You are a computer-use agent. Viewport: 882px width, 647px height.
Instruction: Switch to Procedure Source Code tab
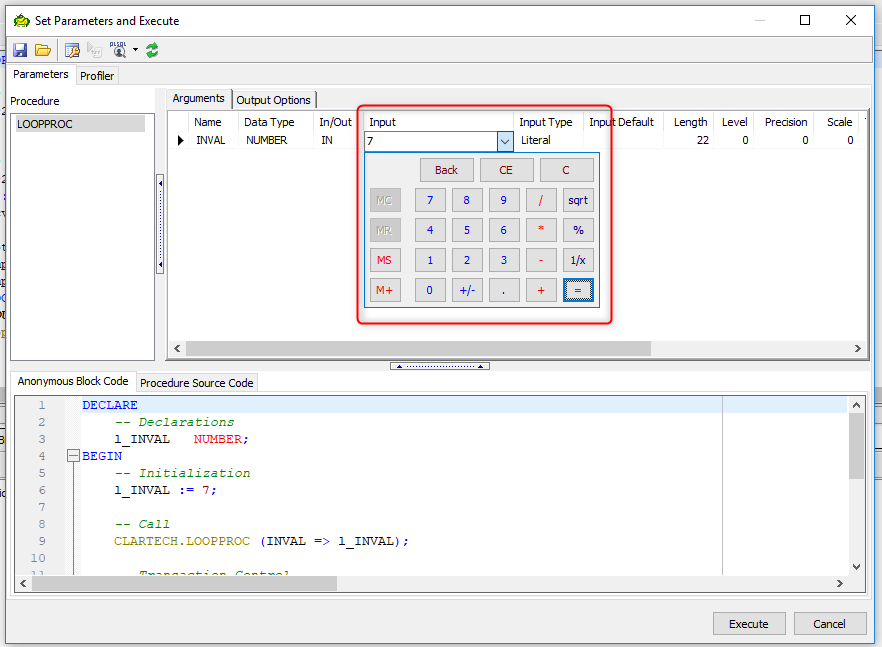pos(196,383)
